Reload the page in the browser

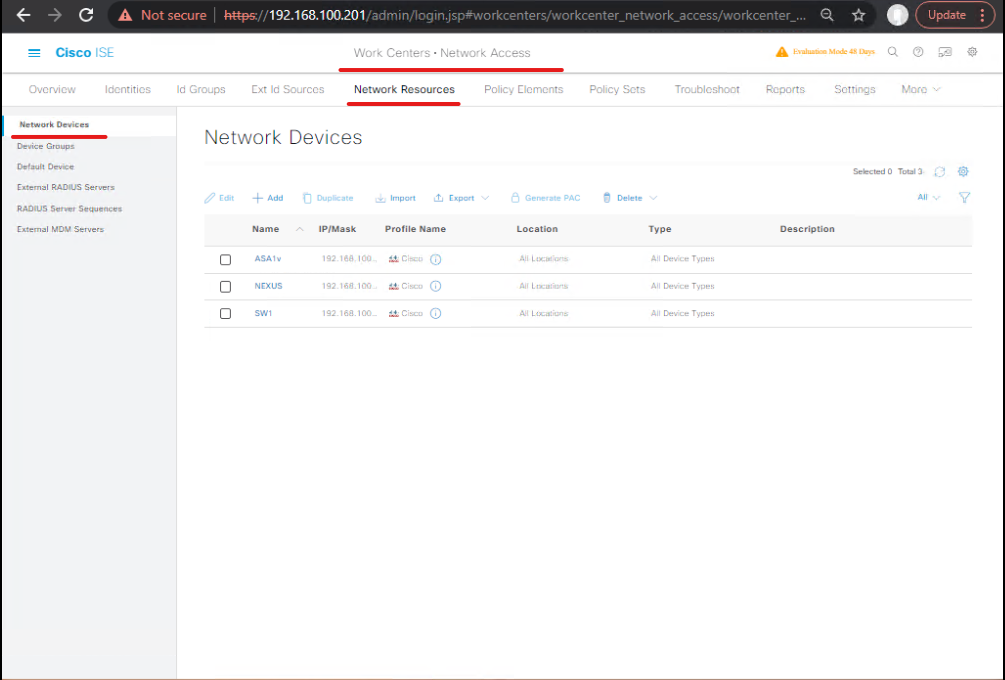pos(86,15)
